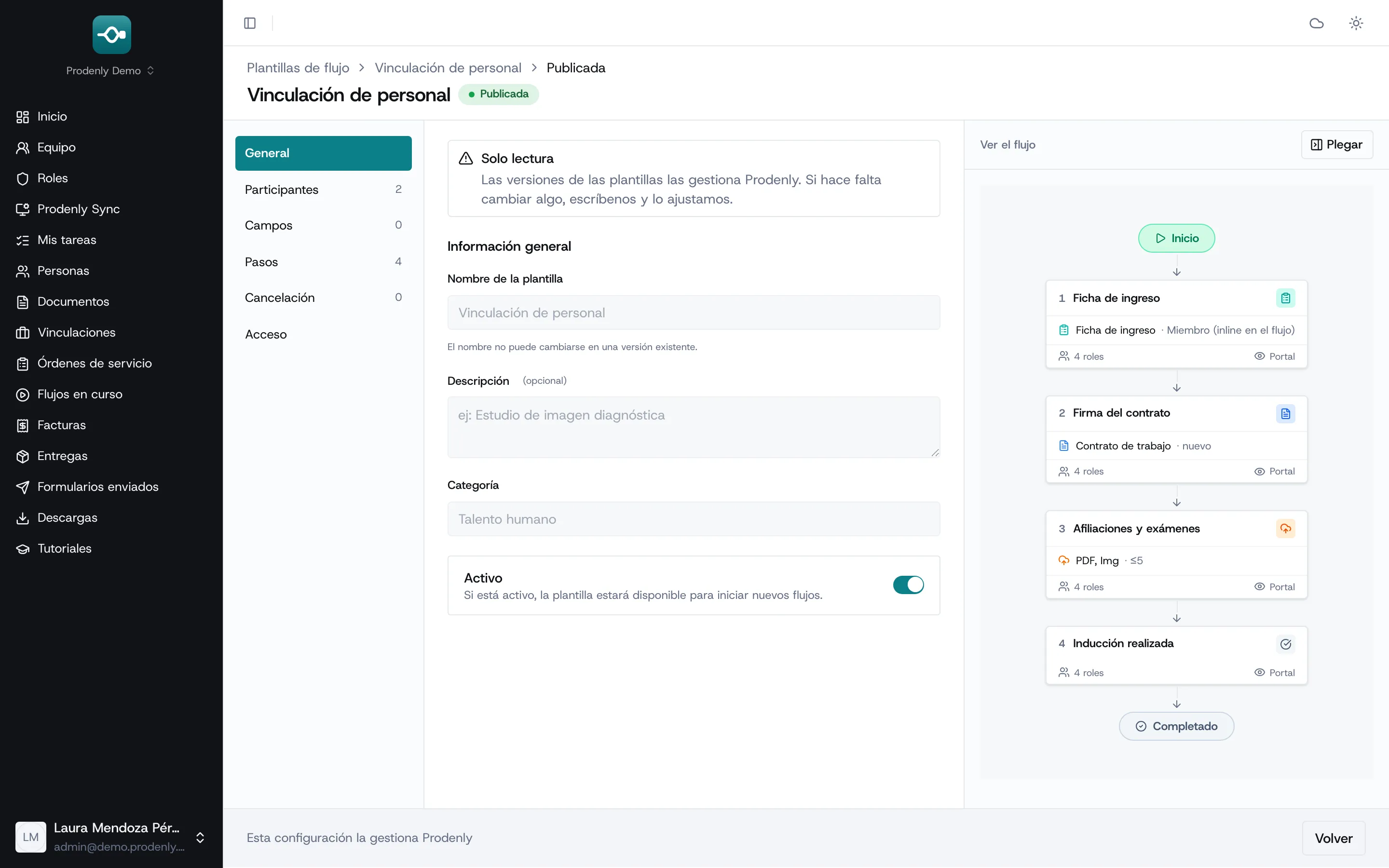Click the cloud sync icon
The width and height of the screenshot is (1389, 868).
click(x=1316, y=23)
